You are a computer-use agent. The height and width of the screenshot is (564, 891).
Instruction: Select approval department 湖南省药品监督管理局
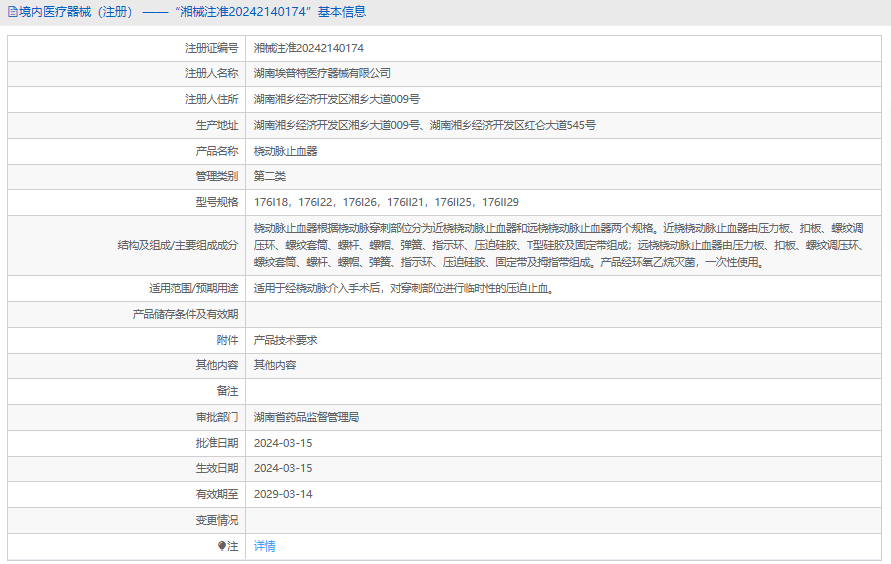pos(306,417)
